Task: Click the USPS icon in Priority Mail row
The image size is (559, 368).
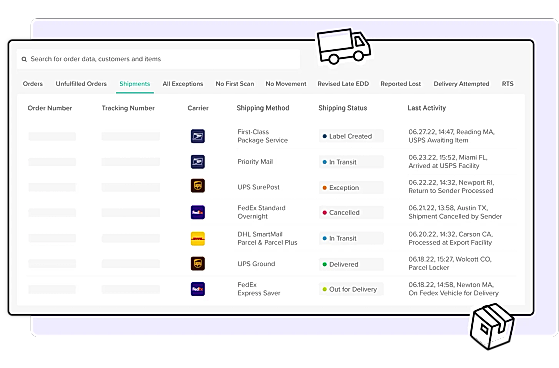Action: point(198,162)
